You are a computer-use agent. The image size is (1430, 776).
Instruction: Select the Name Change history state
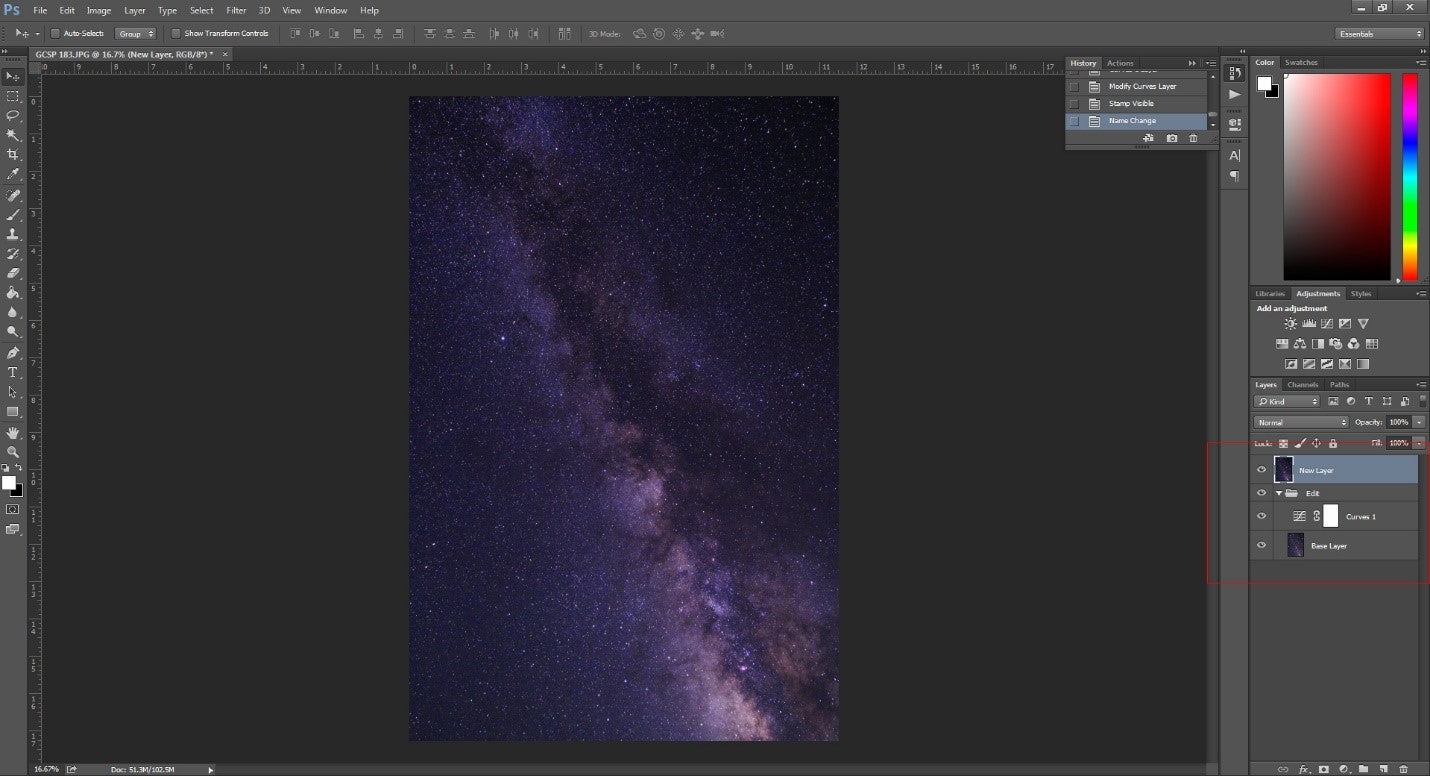[1136, 121]
